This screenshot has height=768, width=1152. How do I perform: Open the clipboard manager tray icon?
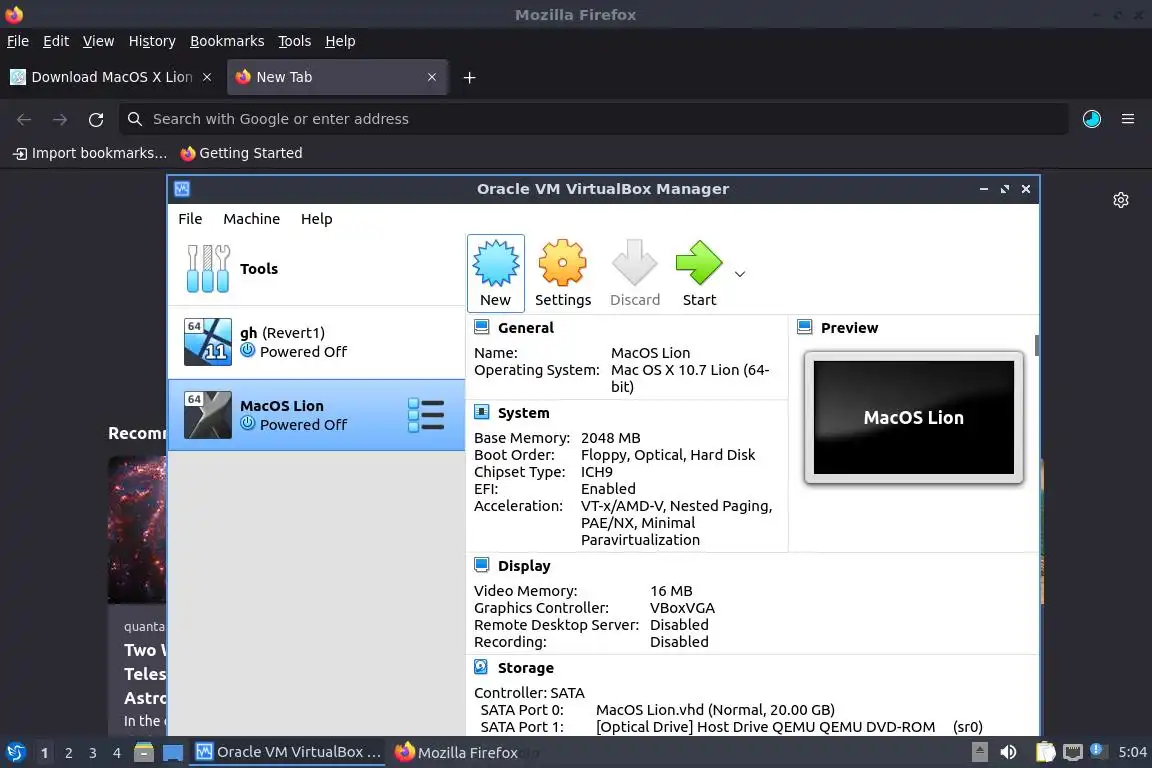1045,753
